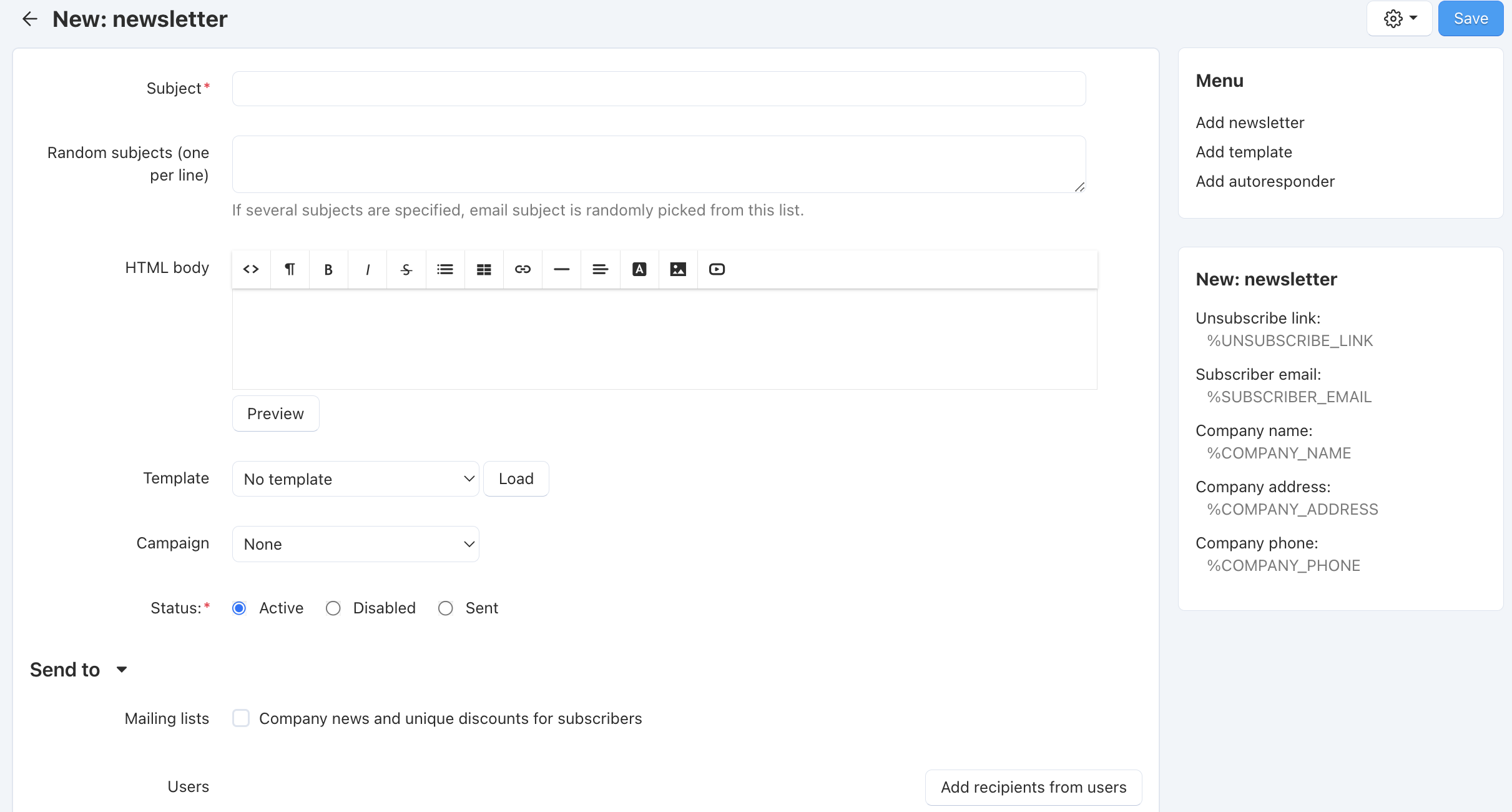Viewport: 1512px width, 812px height.
Task: Insert a bullet list
Action: 445,269
